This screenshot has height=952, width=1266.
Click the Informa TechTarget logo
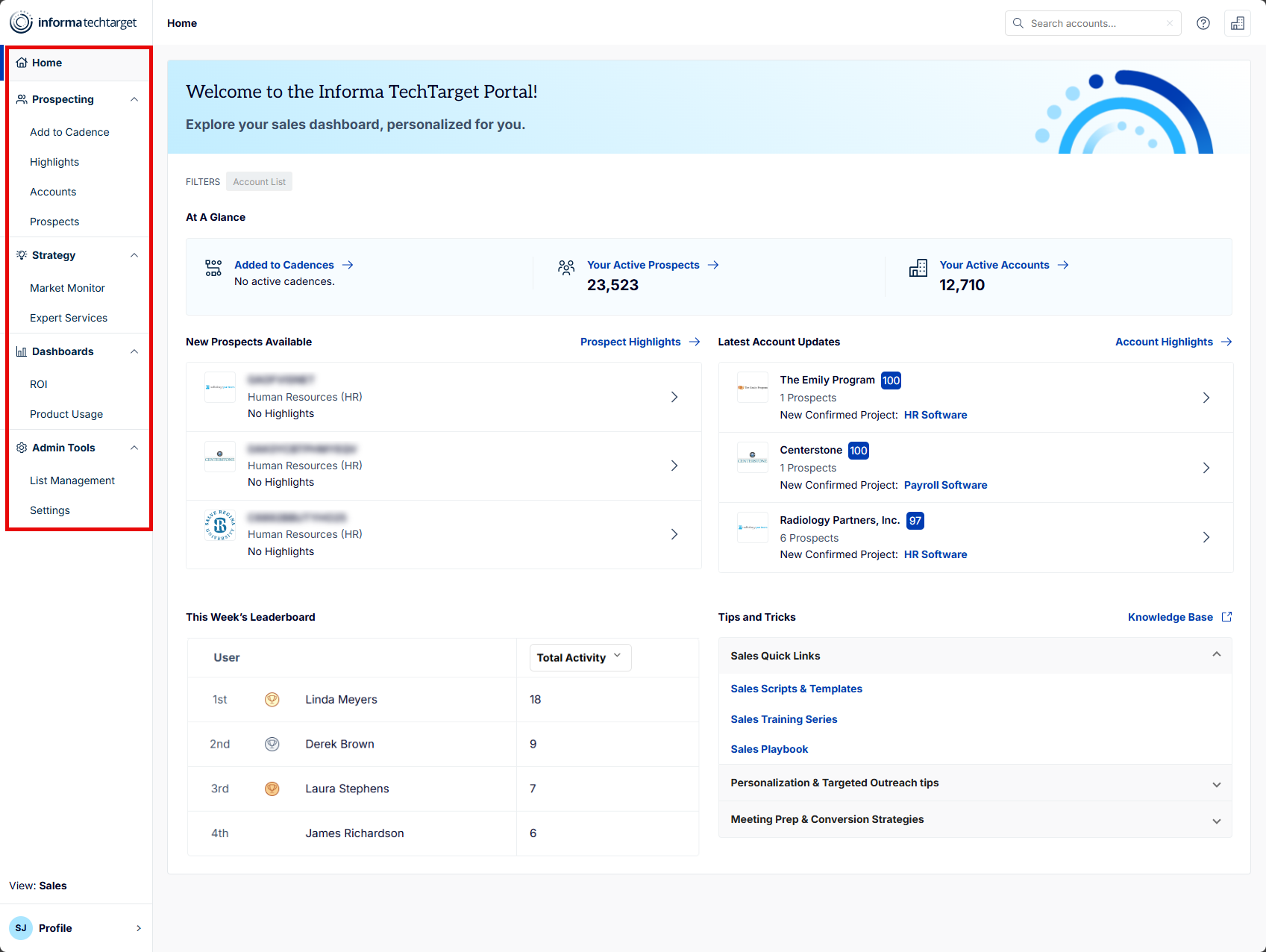(73, 22)
